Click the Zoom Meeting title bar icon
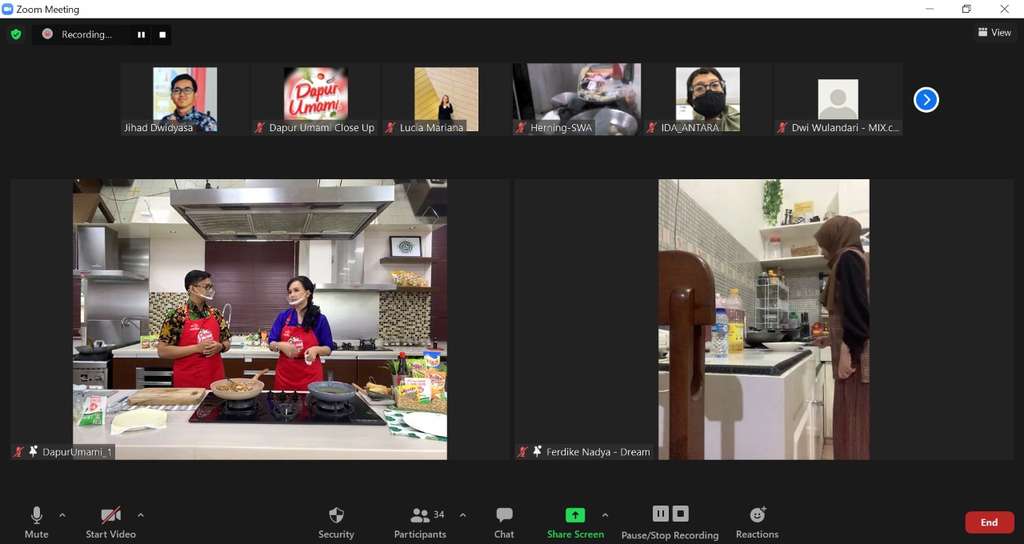Viewport: 1024px width, 544px height. [x=7, y=9]
